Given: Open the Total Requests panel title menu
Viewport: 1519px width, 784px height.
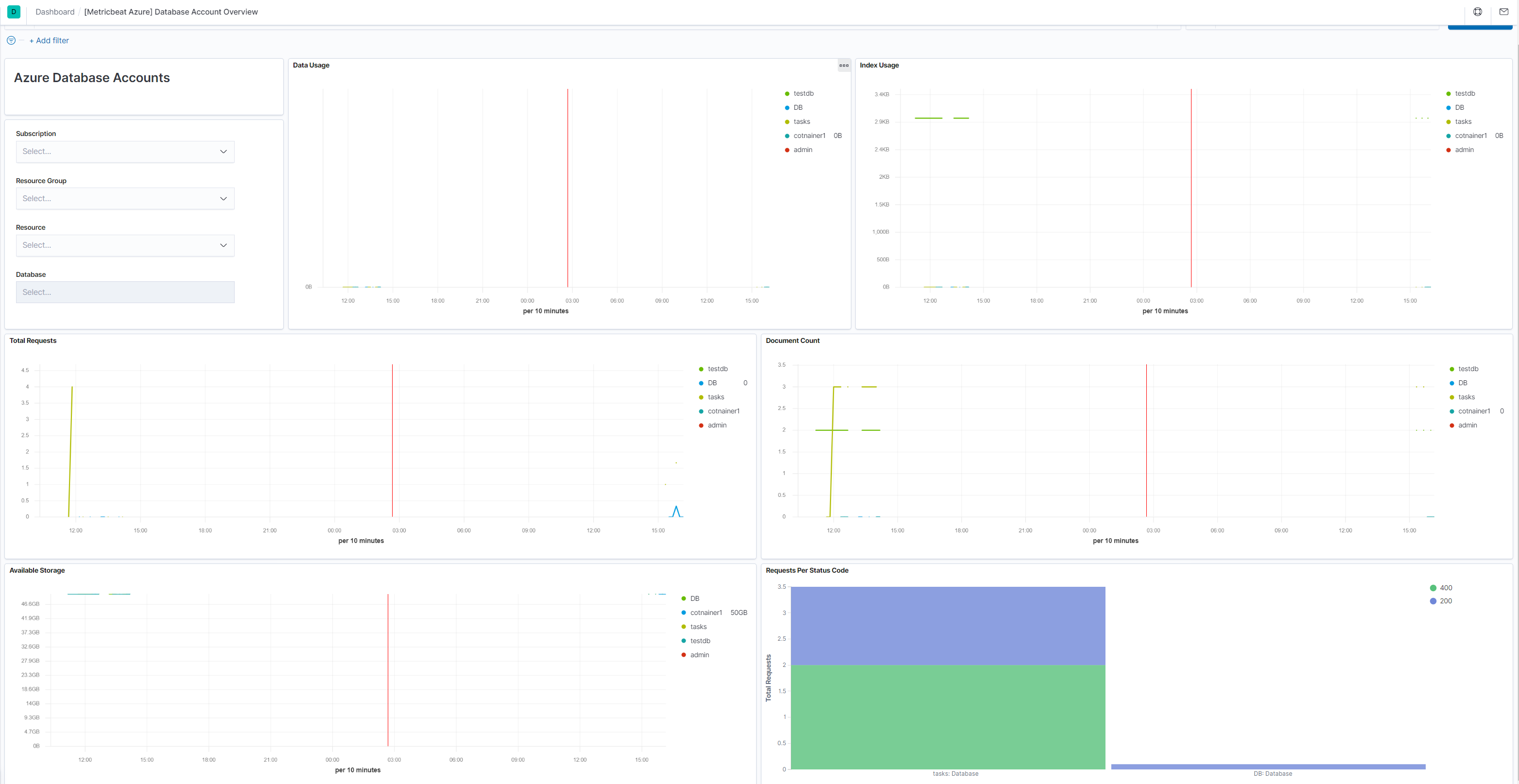Looking at the screenshot, I should coord(33,340).
